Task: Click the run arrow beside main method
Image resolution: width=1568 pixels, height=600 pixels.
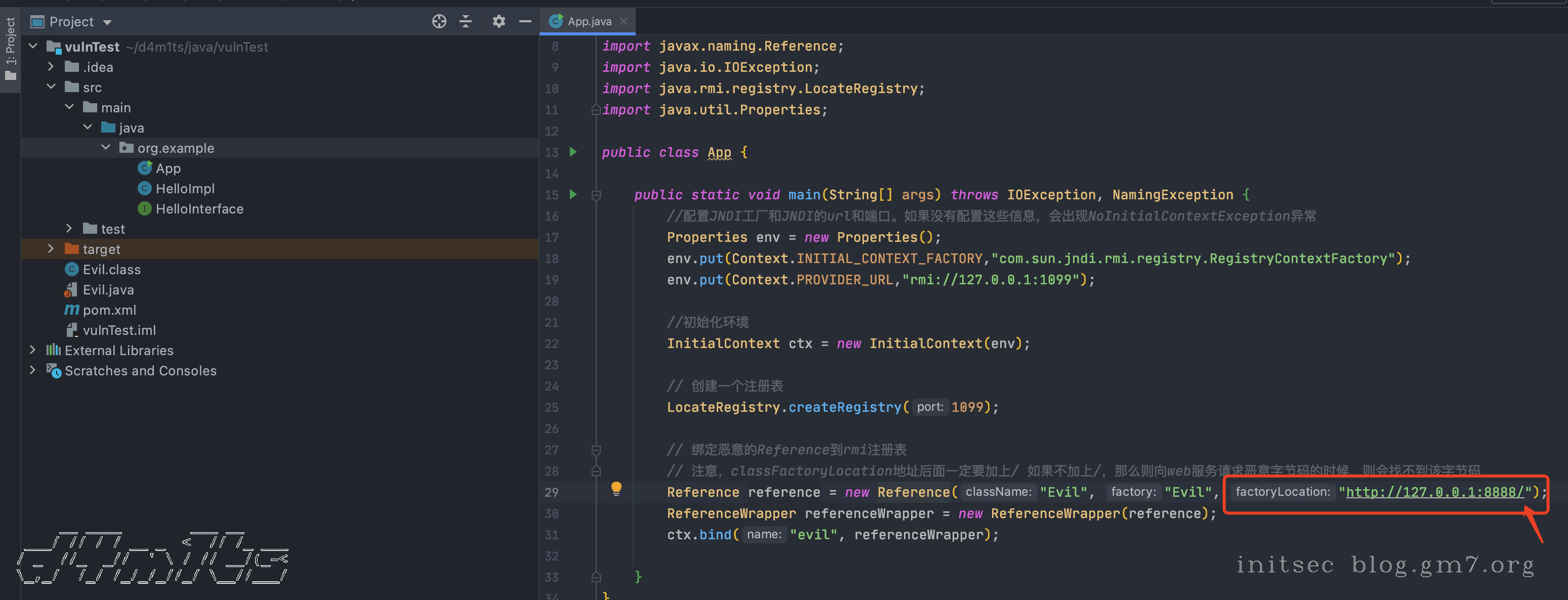Action: [x=573, y=194]
